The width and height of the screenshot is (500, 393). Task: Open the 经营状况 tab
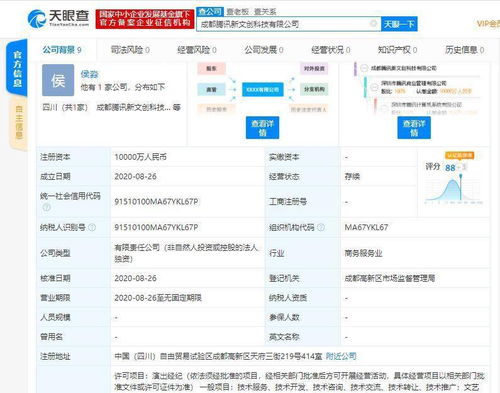[x=331, y=50]
